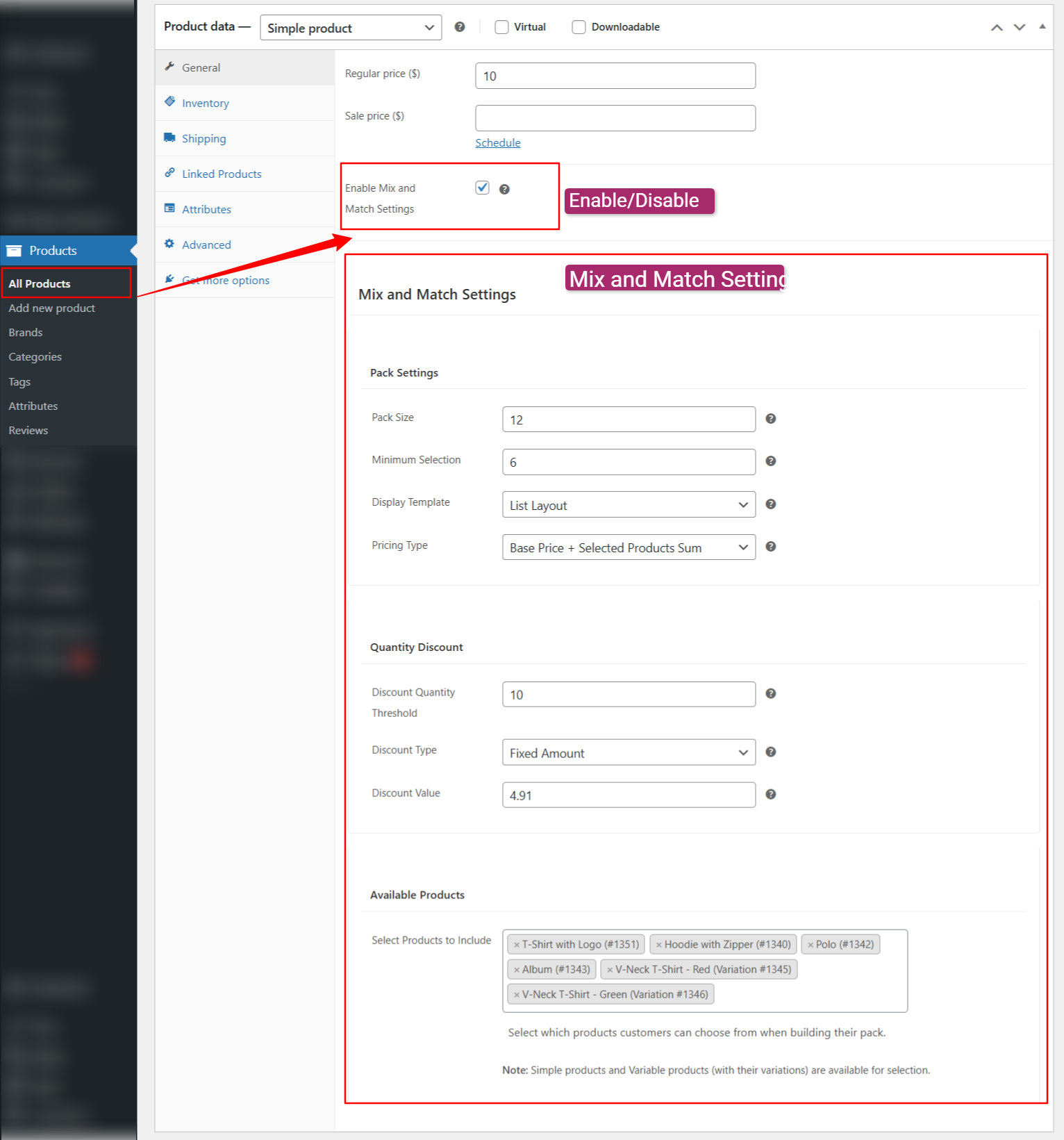
Task: Remove Hoodie with Zipper (#1340) tag
Action: click(x=659, y=945)
